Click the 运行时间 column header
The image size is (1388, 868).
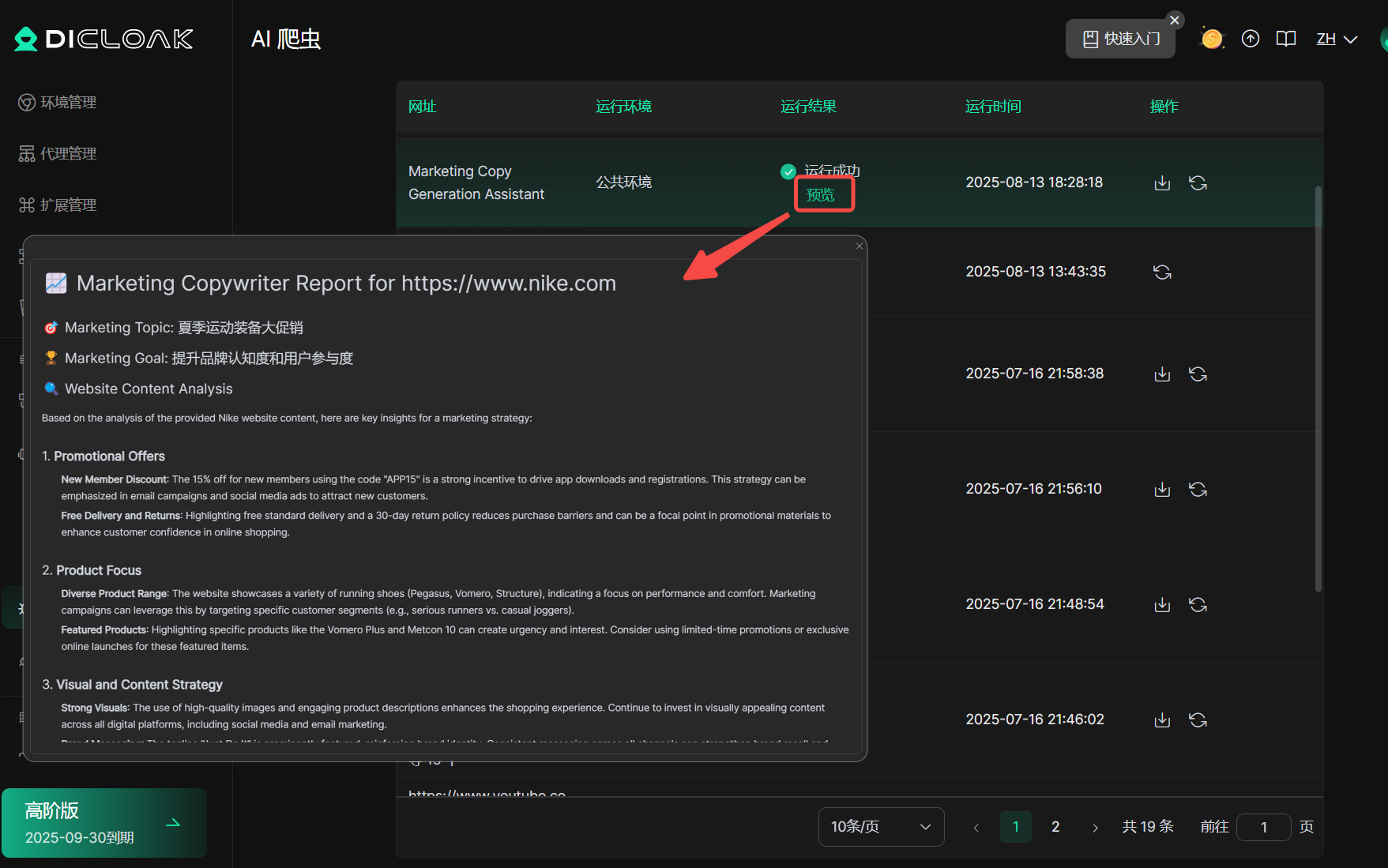[x=993, y=107]
